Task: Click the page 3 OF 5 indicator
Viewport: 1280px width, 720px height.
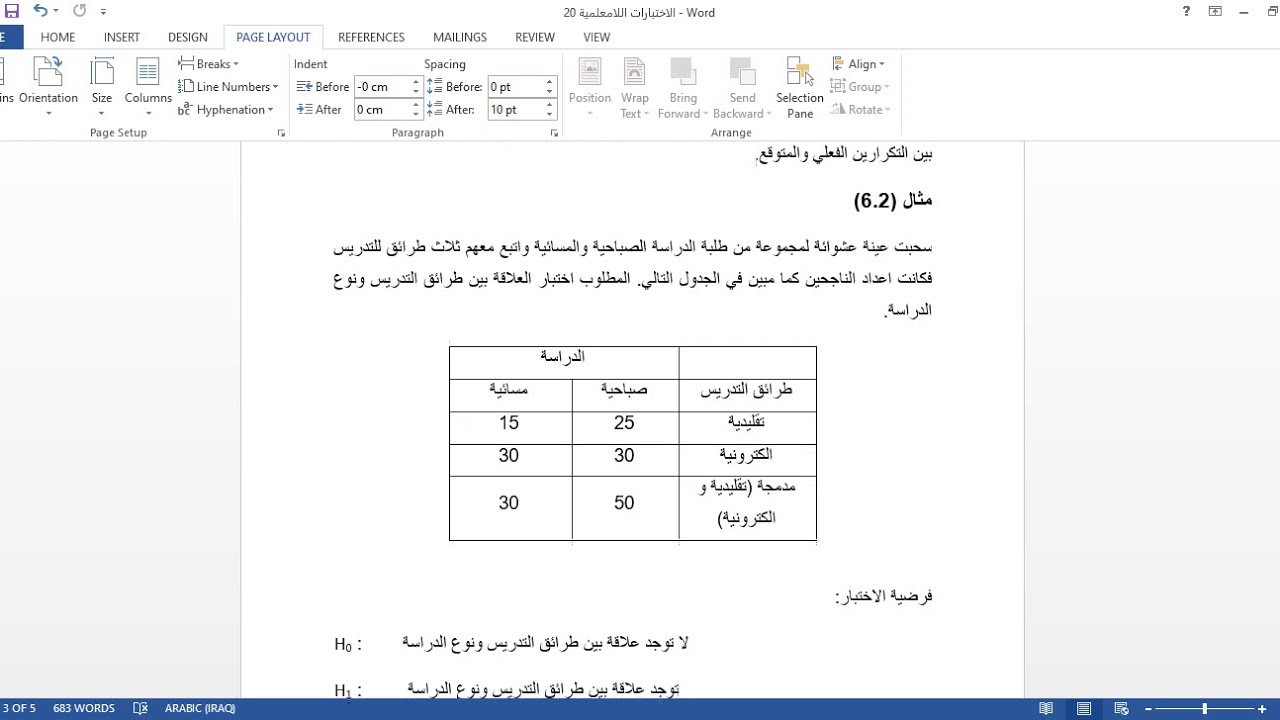Action: 19,708
